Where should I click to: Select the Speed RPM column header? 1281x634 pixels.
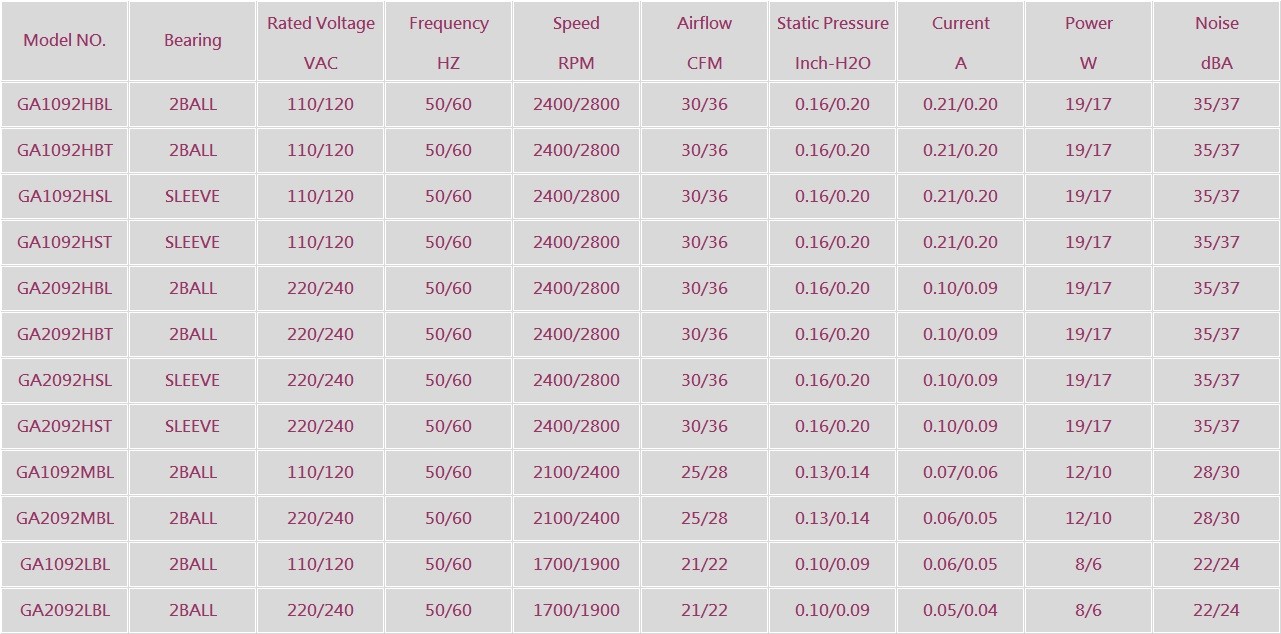point(577,42)
